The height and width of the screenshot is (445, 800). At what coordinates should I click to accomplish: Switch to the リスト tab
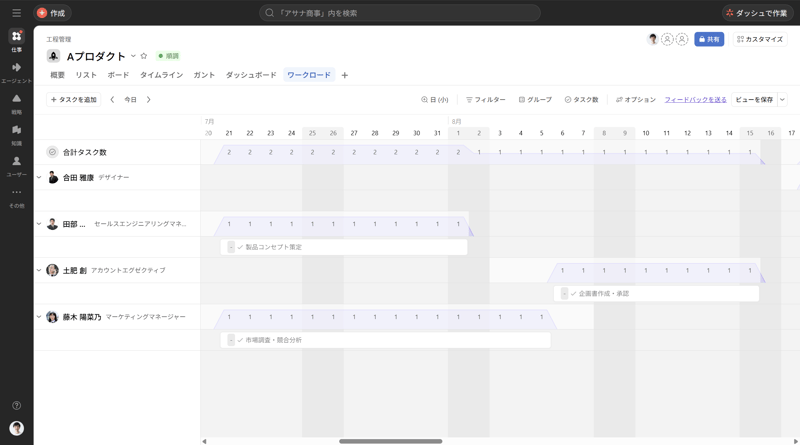point(86,75)
